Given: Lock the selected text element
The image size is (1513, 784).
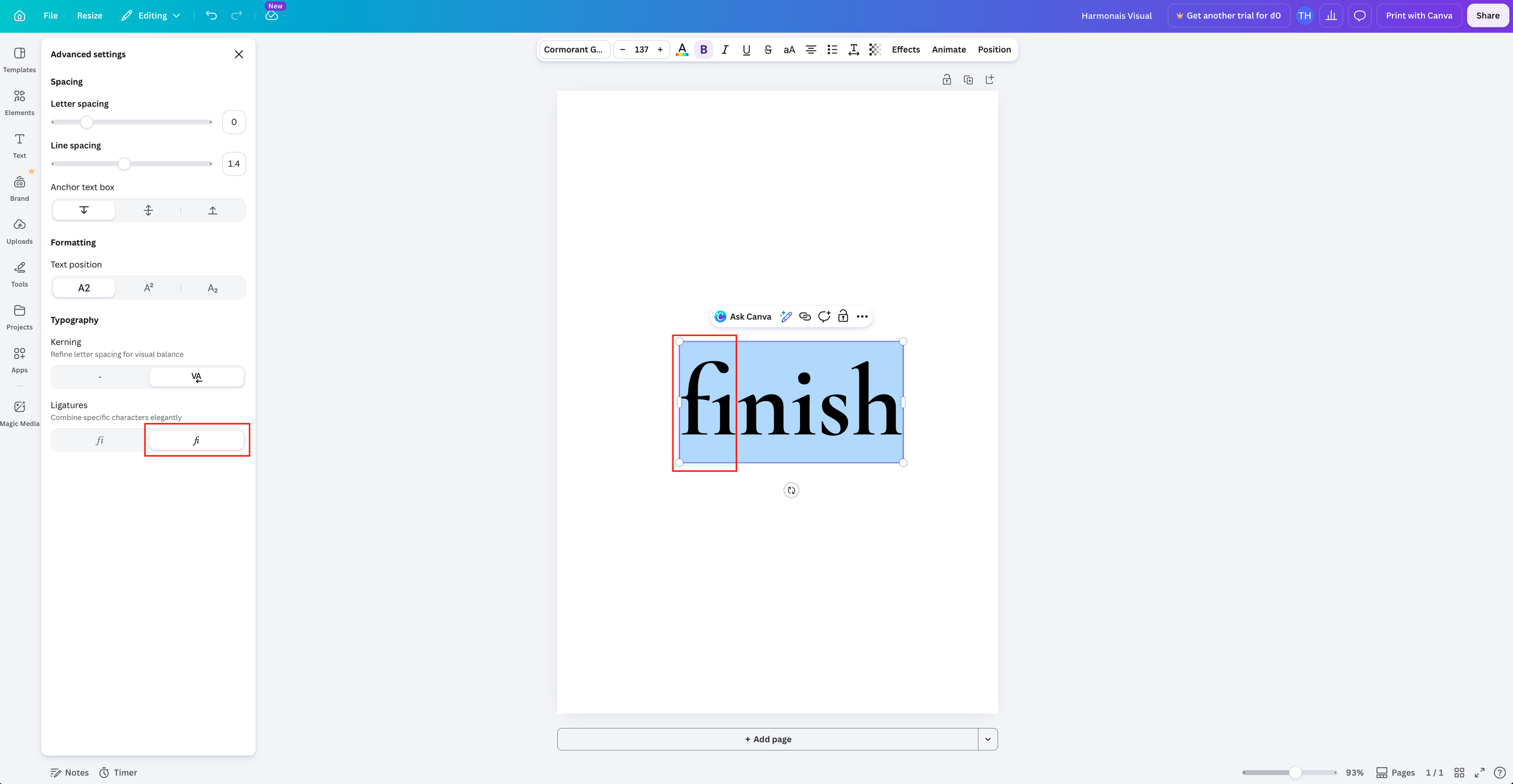Looking at the screenshot, I should pos(843,316).
